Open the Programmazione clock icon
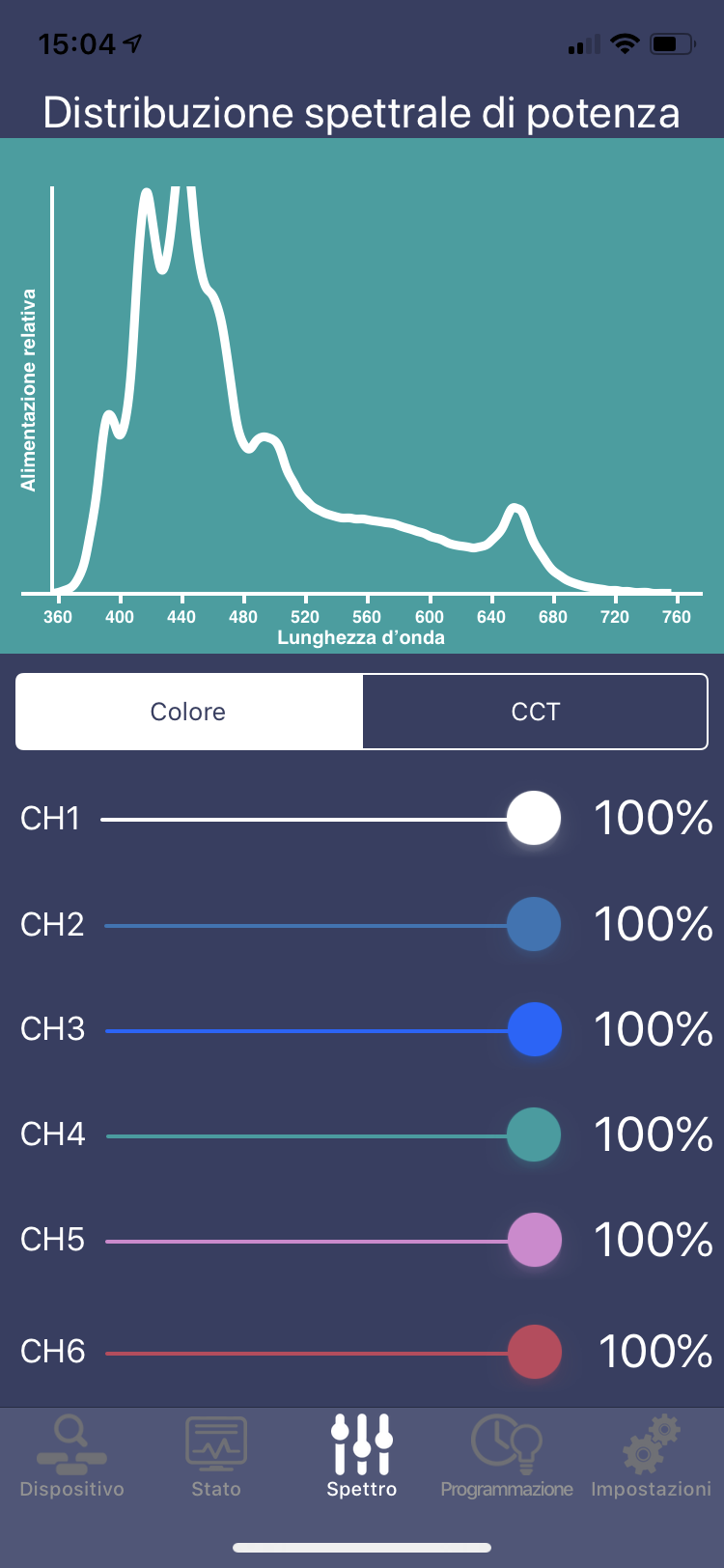Image resolution: width=724 pixels, height=1568 pixels. [x=506, y=1442]
